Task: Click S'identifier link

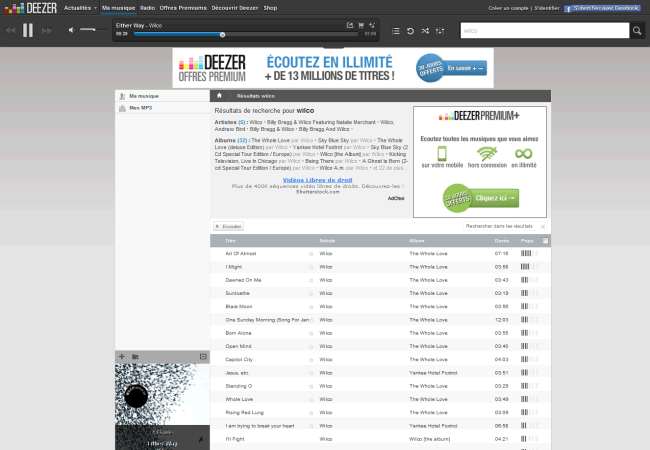Action: click(x=547, y=8)
